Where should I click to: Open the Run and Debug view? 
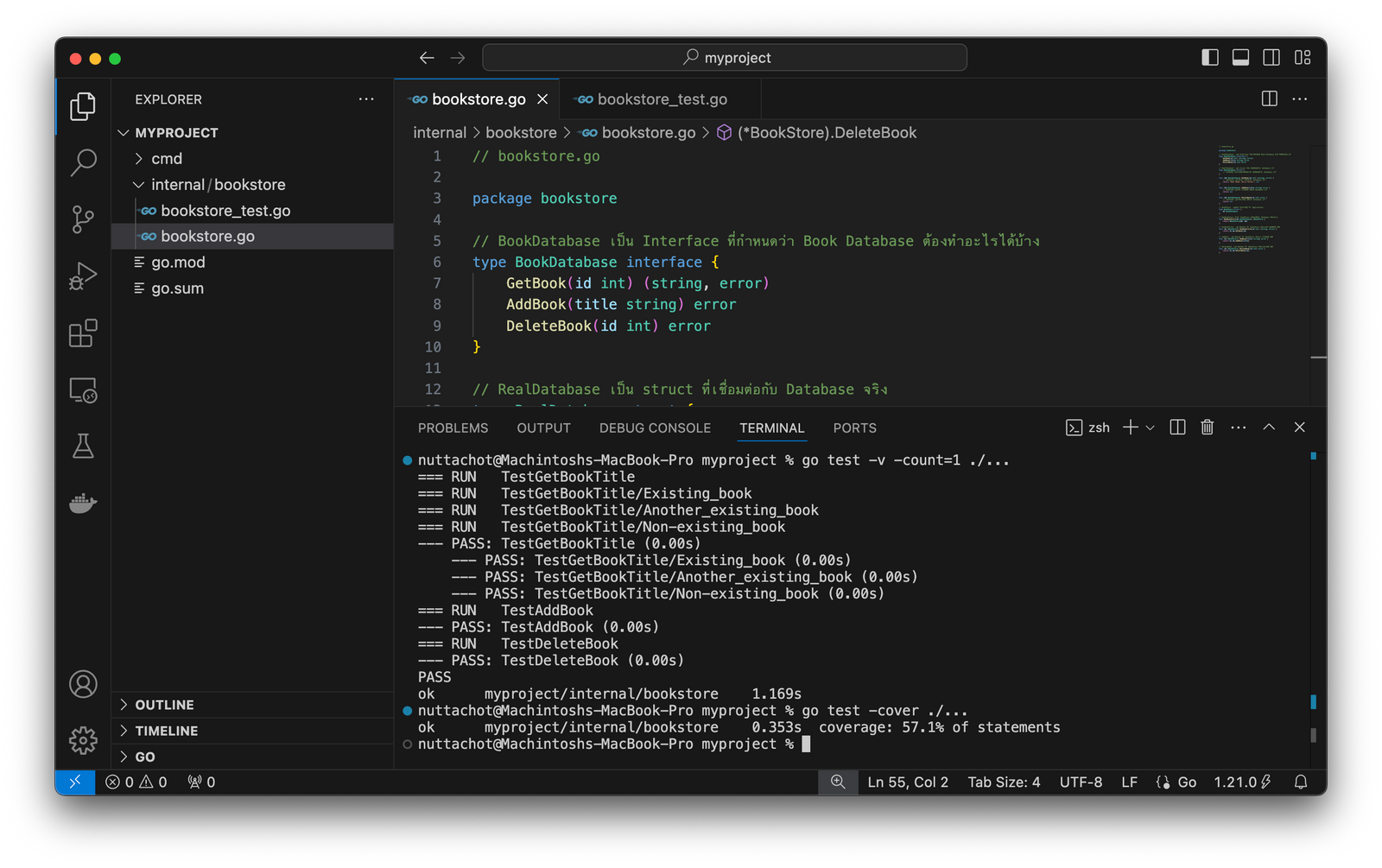tap(82, 276)
